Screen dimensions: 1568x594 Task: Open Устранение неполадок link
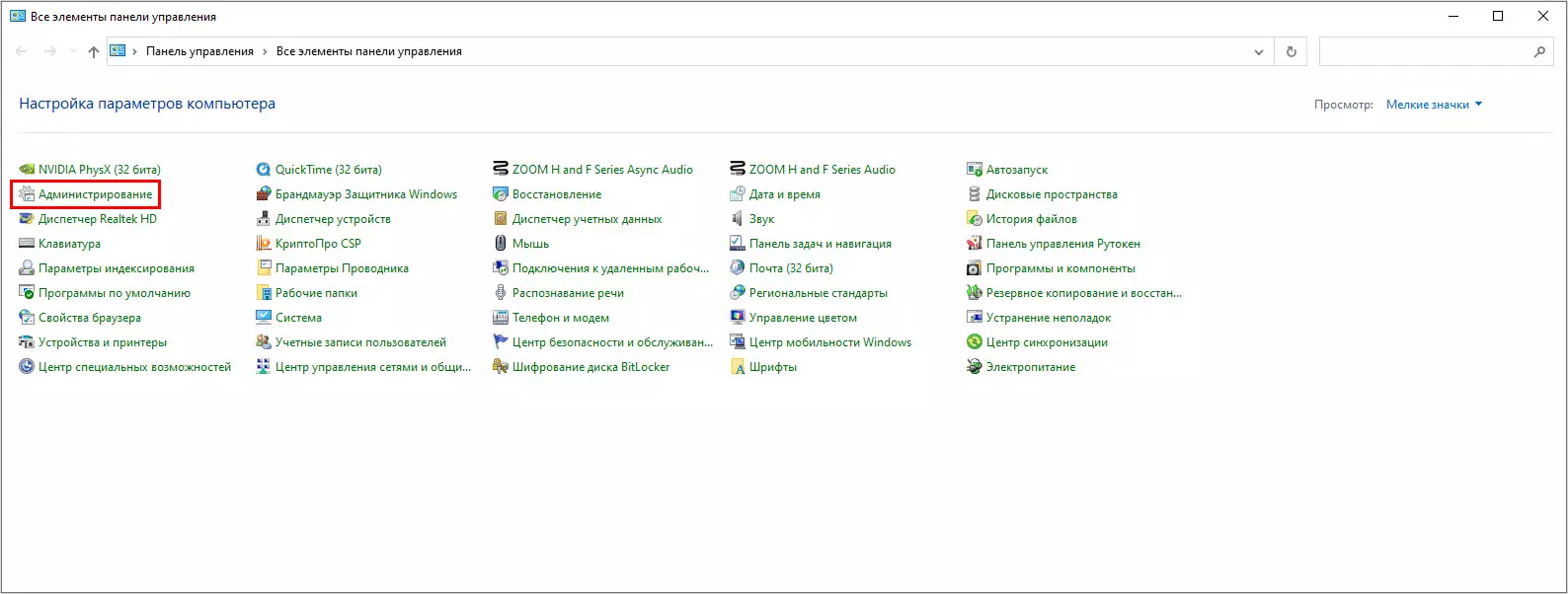pyautogui.click(x=1049, y=318)
